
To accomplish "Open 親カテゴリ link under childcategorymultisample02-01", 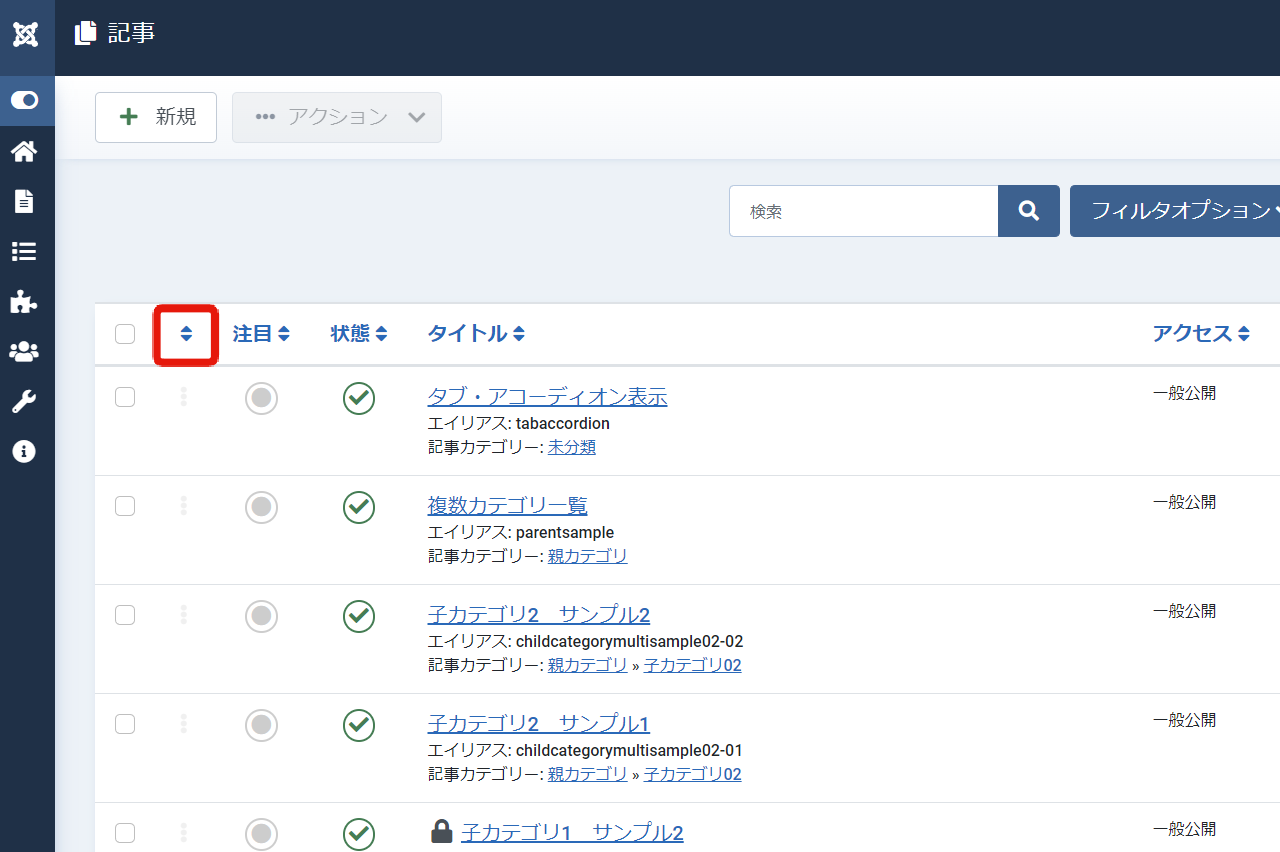I will (x=588, y=774).
